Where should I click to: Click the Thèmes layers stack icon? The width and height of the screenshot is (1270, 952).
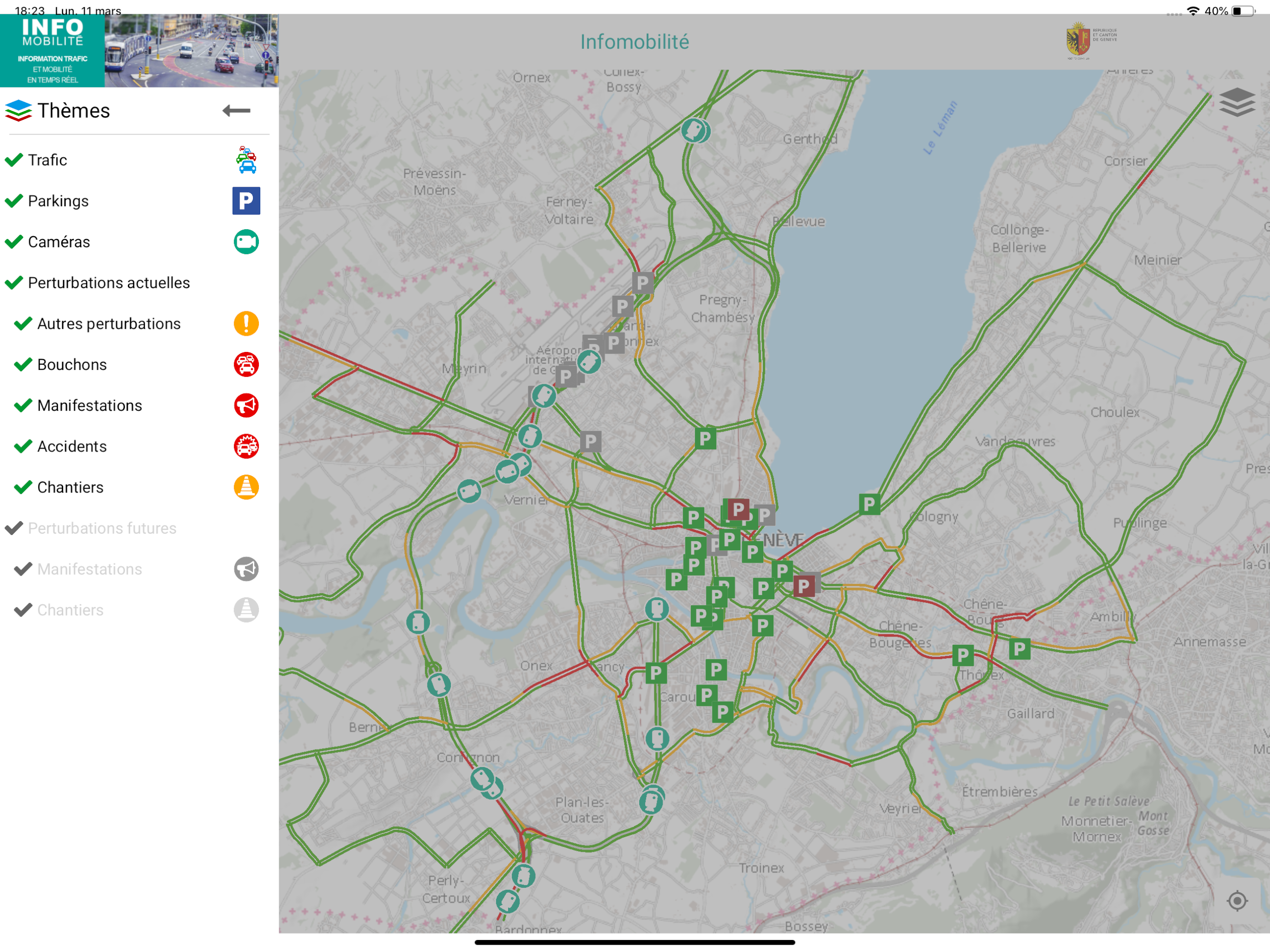tap(18, 110)
